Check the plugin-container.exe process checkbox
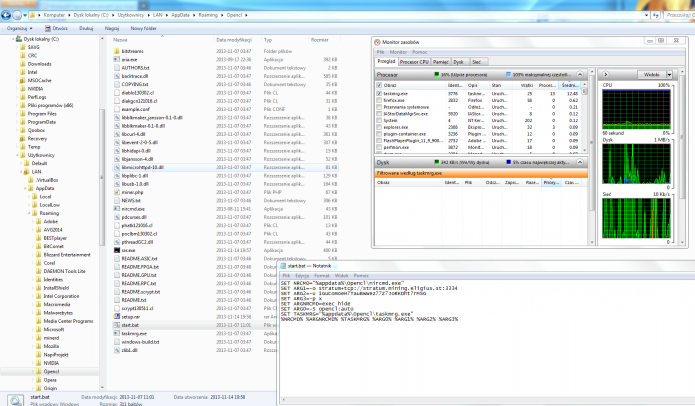This screenshot has height=406, width=695. click(x=379, y=134)
